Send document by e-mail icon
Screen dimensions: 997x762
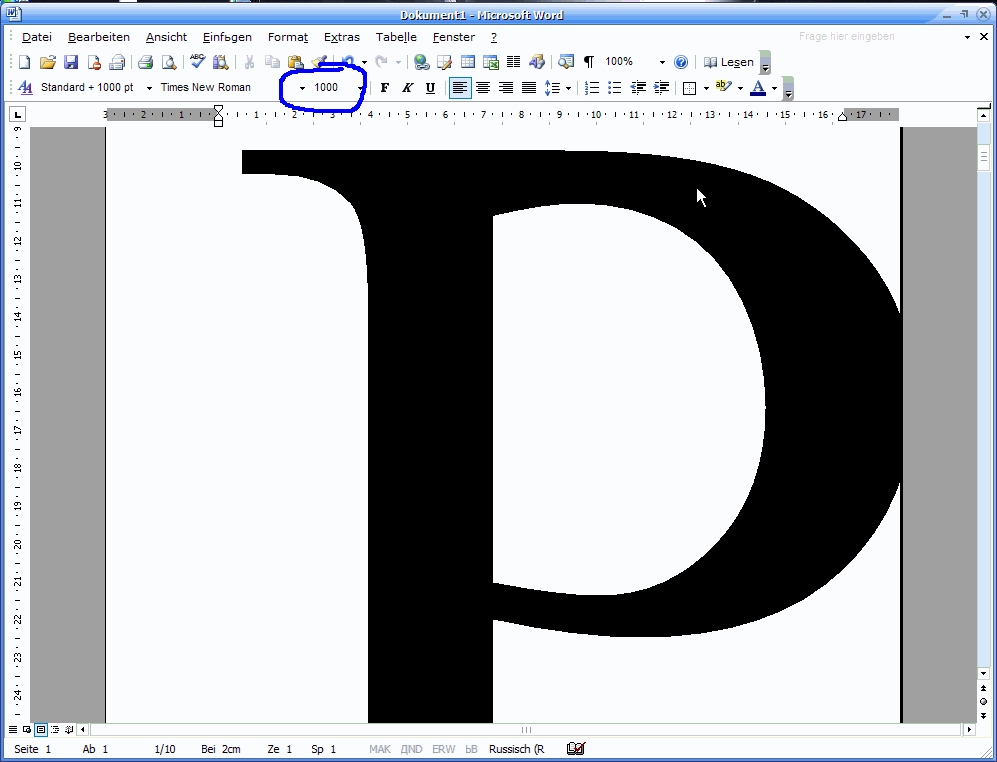pyautogui.click(x=117, y=62)
